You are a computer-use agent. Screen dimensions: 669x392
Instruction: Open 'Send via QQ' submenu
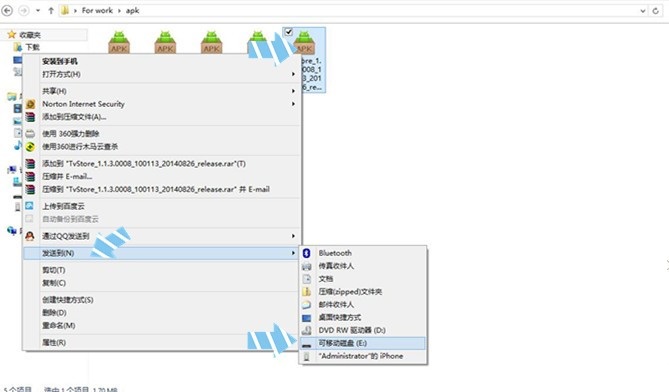(162, 236)
